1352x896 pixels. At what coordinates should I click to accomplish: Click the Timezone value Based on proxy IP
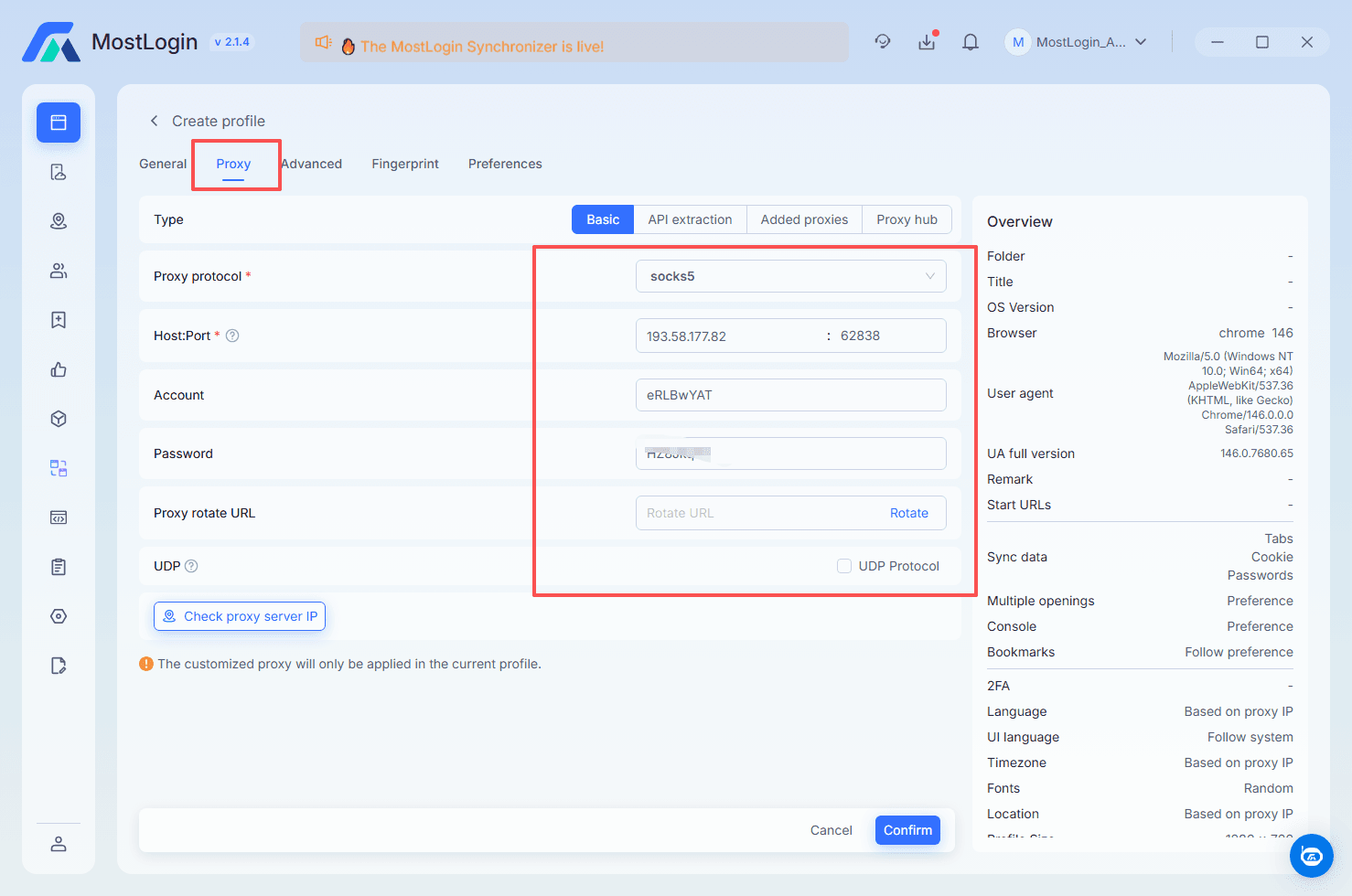click(x=1239, y=763)
